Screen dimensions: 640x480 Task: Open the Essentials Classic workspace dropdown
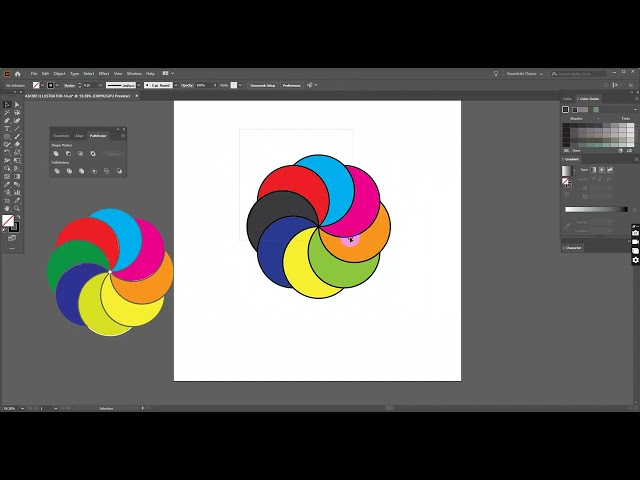tap(524, 74)
